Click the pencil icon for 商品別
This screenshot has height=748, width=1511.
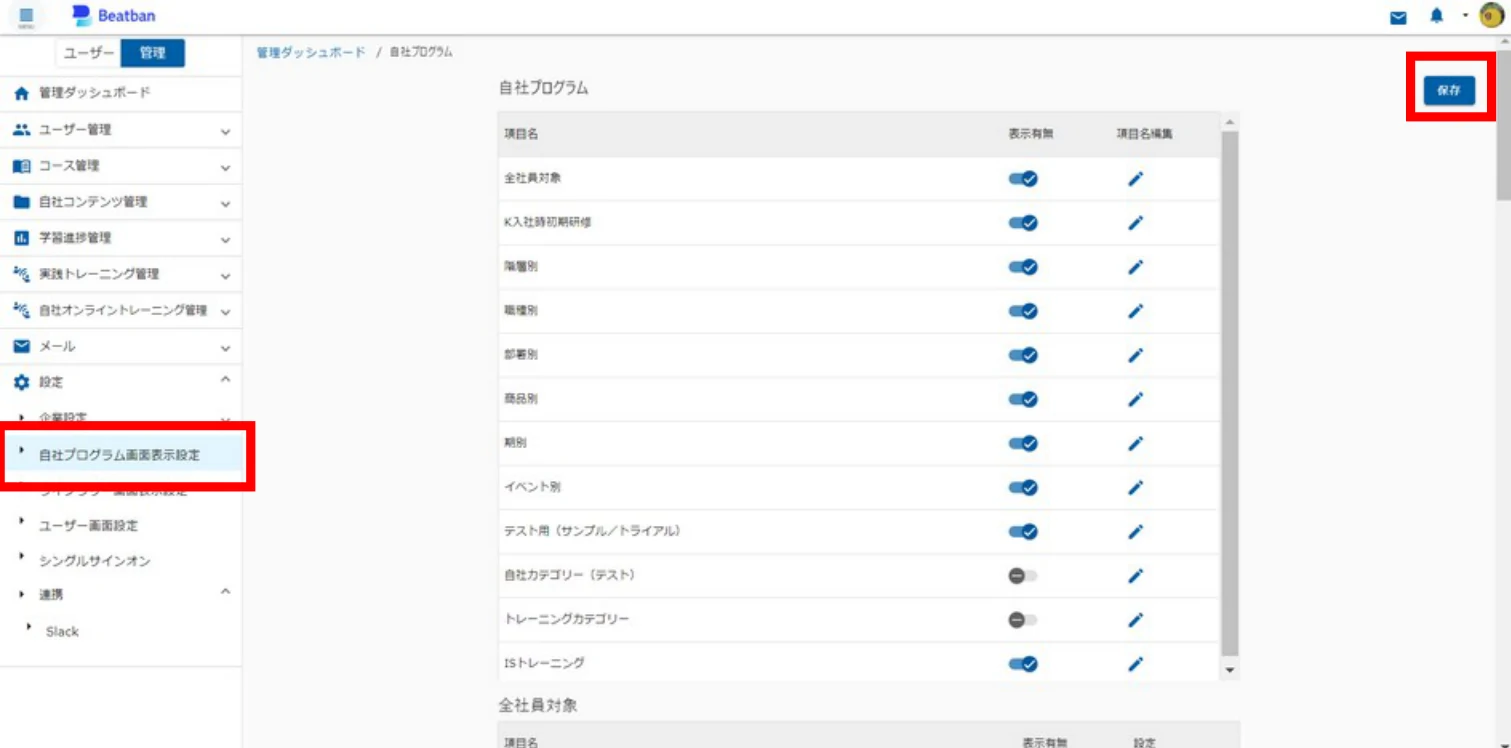(1135, 399)
